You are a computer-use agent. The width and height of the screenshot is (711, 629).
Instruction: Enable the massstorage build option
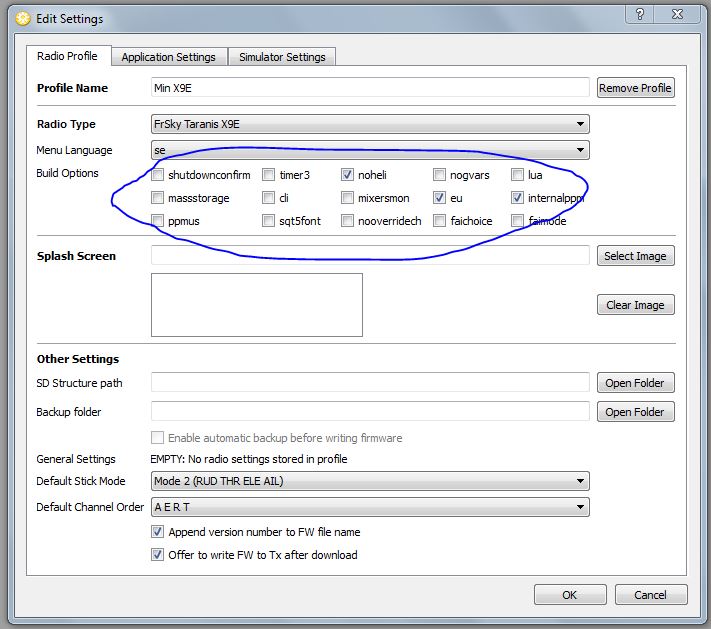click(158, 198)
